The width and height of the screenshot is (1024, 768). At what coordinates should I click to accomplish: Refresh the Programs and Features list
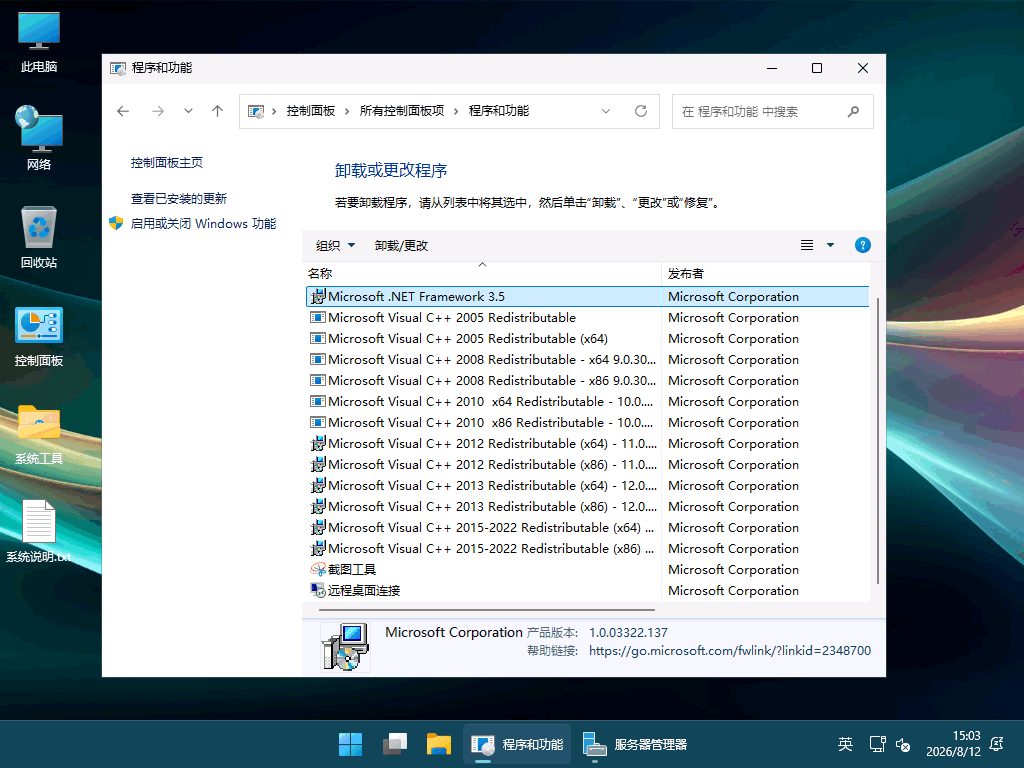point(641,111)
